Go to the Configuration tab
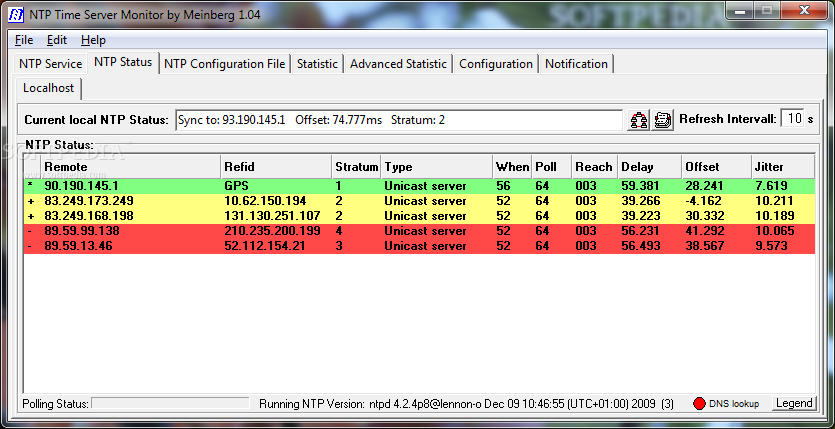The image size is (835, 429). (x=496, y=64)
